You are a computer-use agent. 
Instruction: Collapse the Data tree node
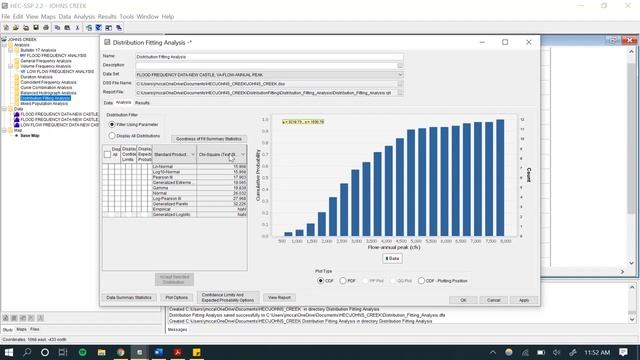point(4,109)
